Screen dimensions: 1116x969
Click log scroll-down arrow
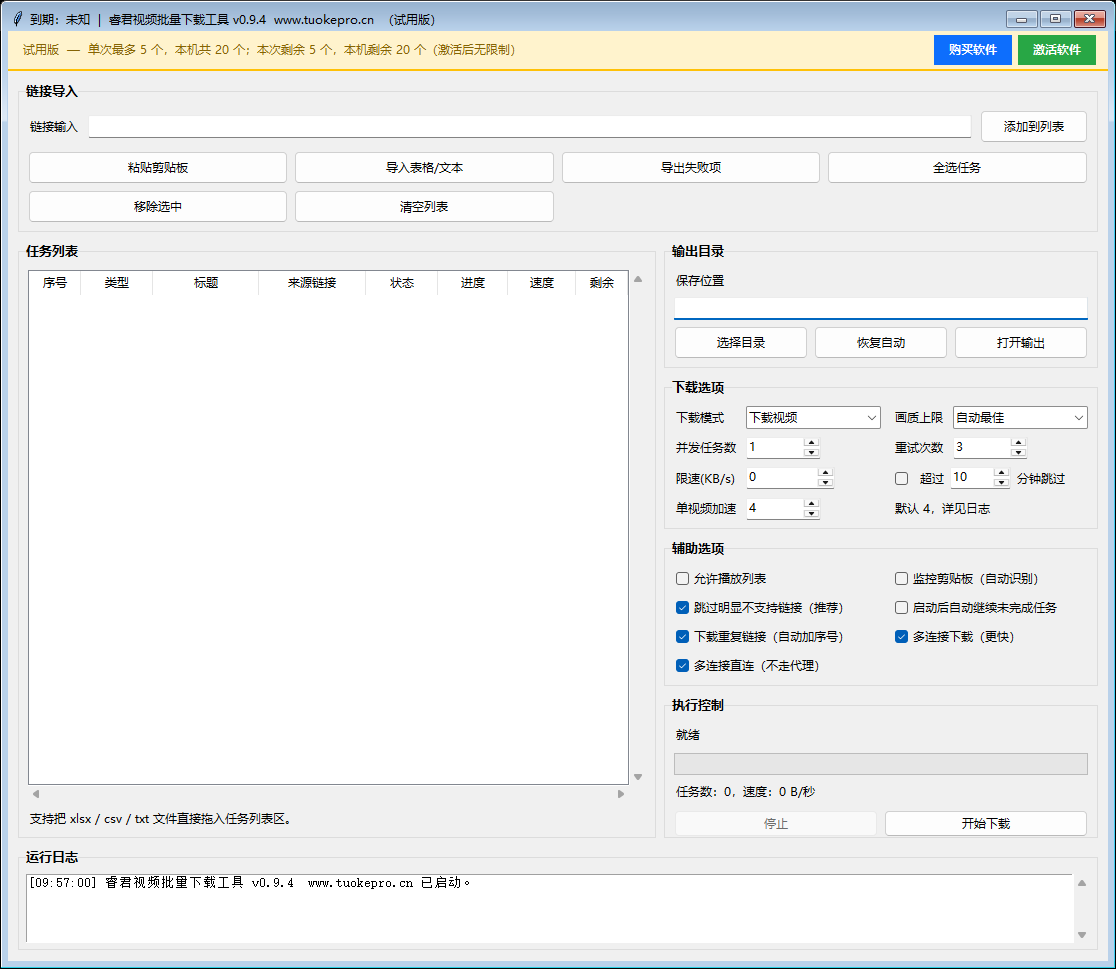(1082, 935)
